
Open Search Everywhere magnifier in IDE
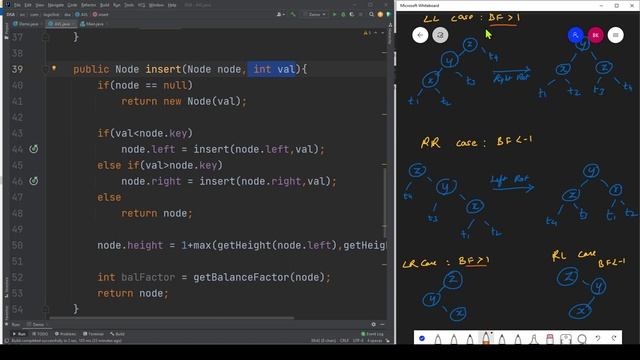click(371, 14)
